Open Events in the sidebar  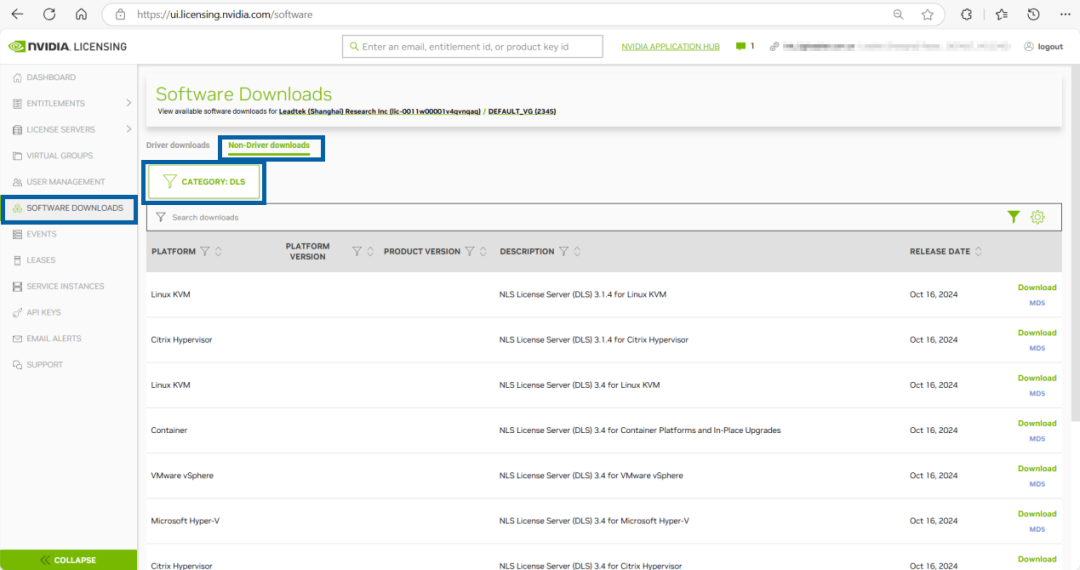click(41, 234)
